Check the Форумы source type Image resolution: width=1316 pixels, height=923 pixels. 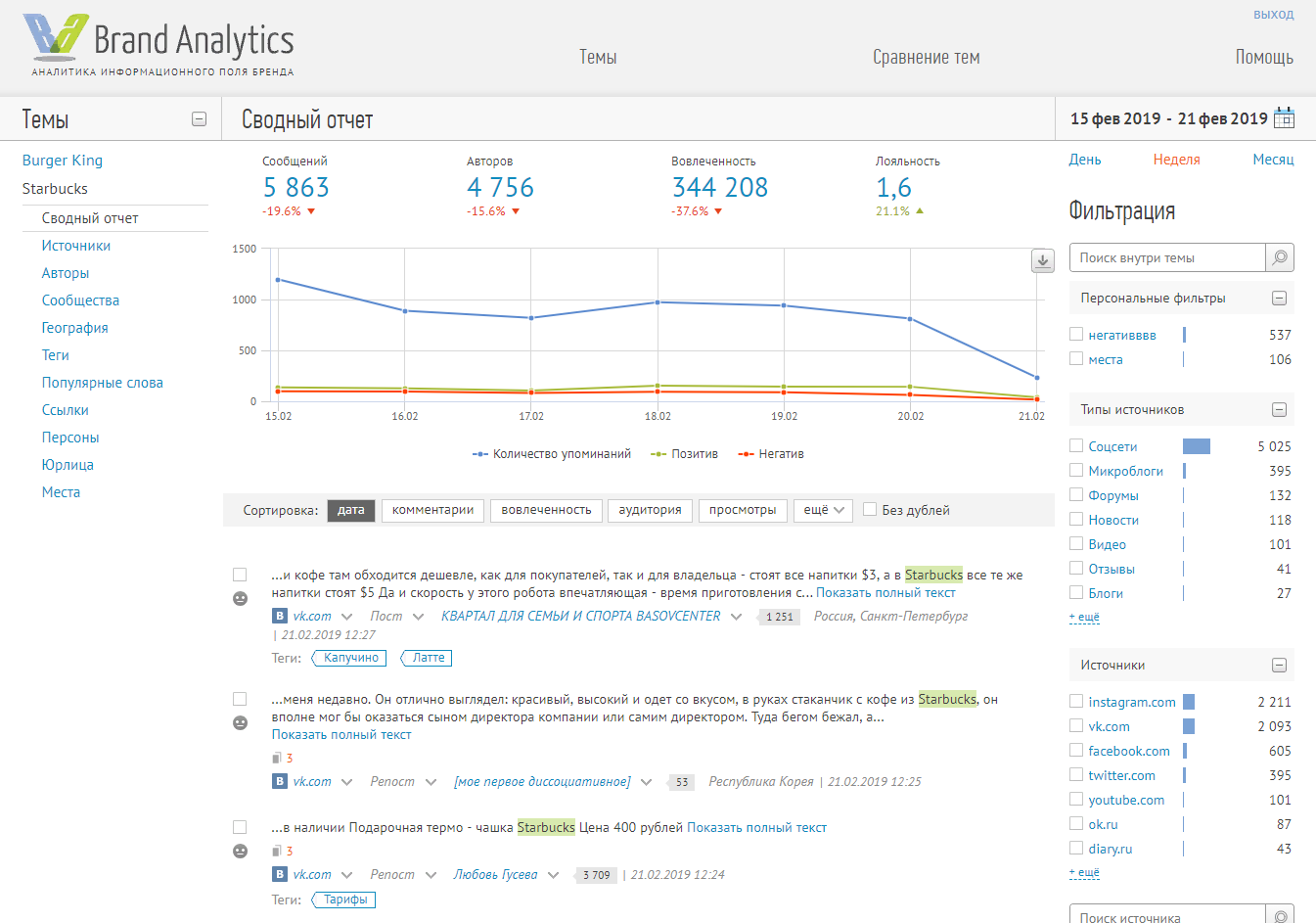pos(1076,494)
